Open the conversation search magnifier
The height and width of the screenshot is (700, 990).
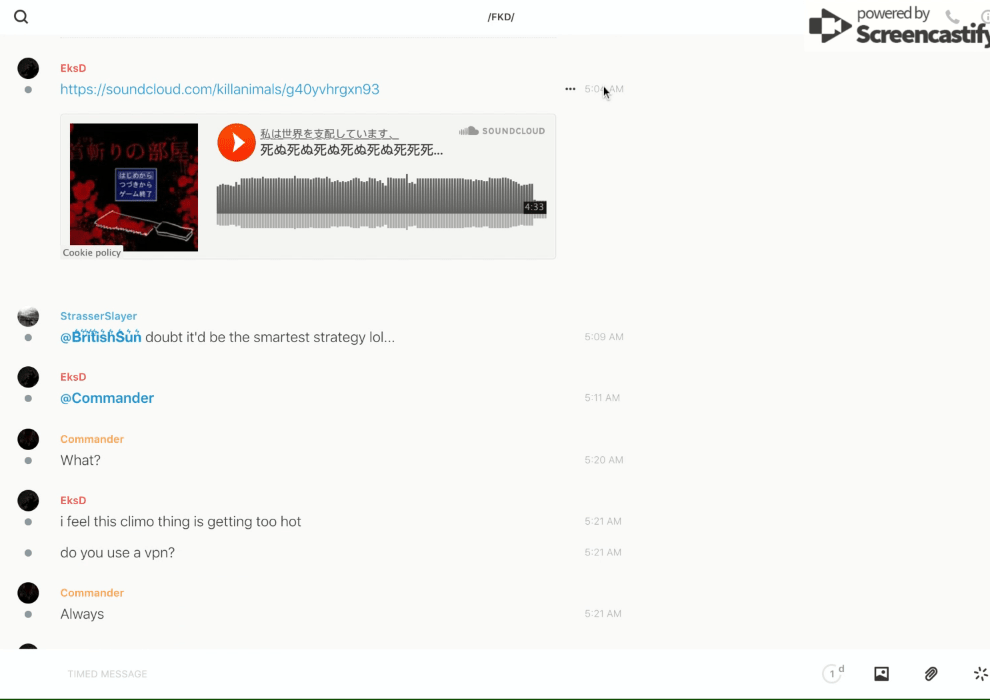21,17
